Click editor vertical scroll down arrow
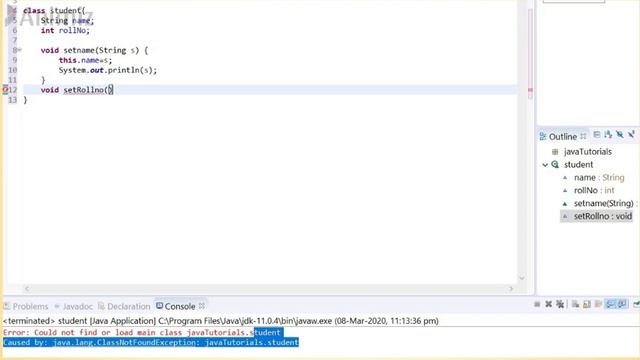The width and height of the screenshot is (640, 360). pyautogui.click(x=522, y=278)
